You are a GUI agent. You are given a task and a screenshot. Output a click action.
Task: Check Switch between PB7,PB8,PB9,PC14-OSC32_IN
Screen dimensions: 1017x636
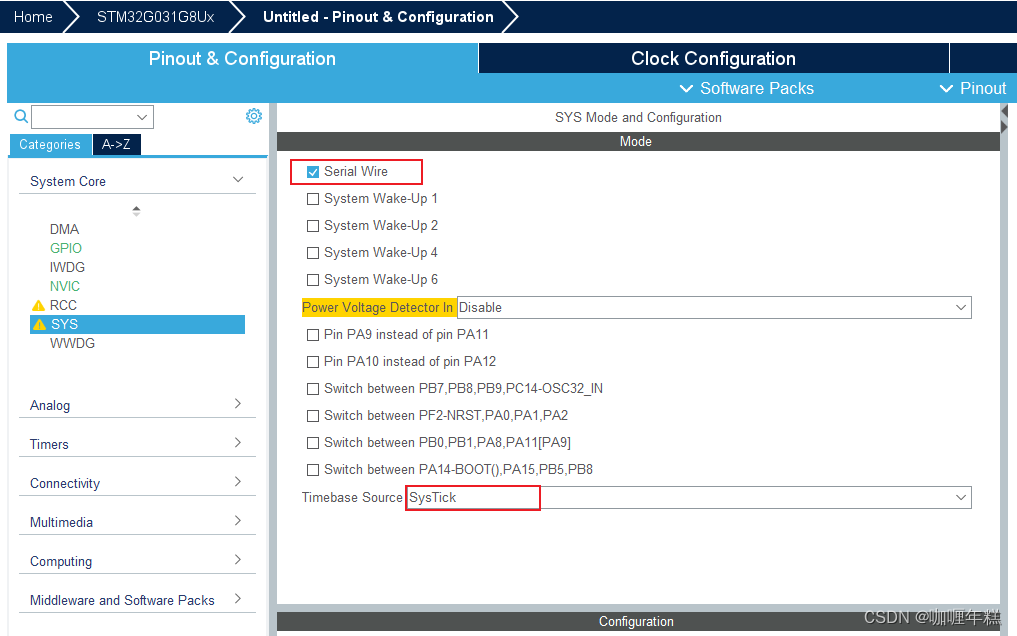(x=313, y=389)
